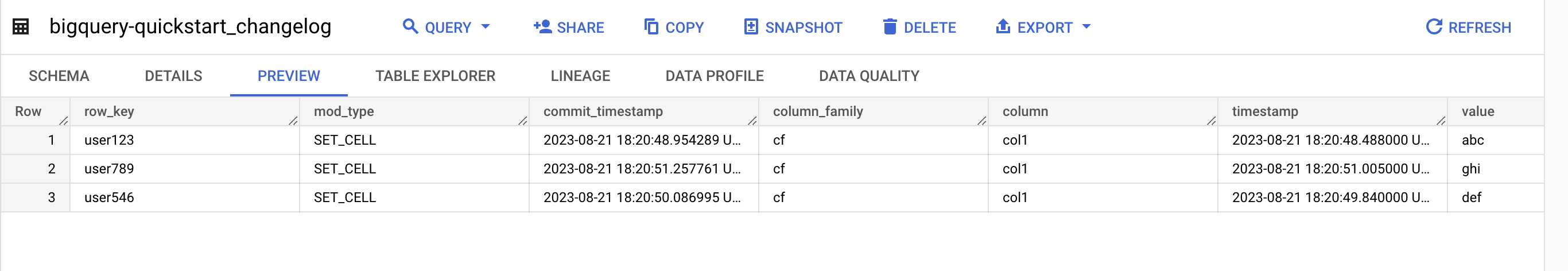Click the Query magnifier icon
The width and height of the screenshot is (1568, 271).
(410, 27)
